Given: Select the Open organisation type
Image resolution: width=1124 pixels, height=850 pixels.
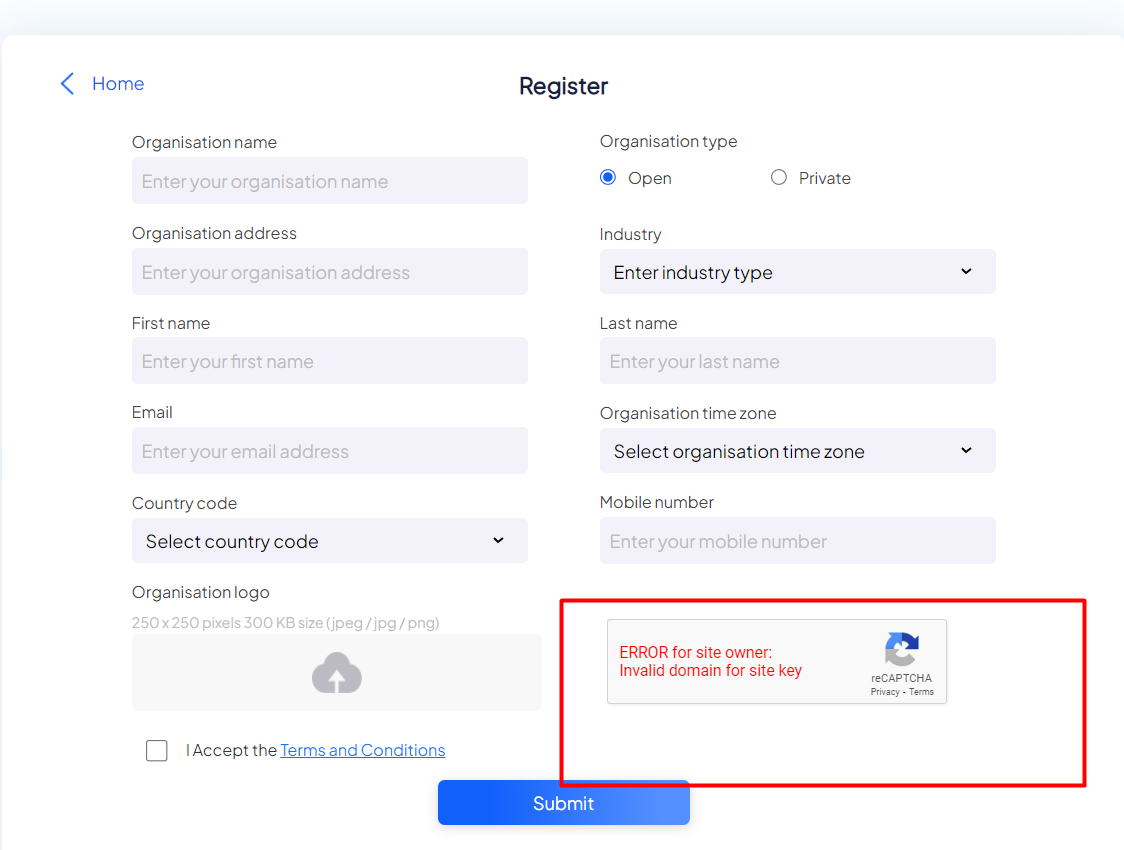Looking at the screenshot, I should click(x=608, y=178).
